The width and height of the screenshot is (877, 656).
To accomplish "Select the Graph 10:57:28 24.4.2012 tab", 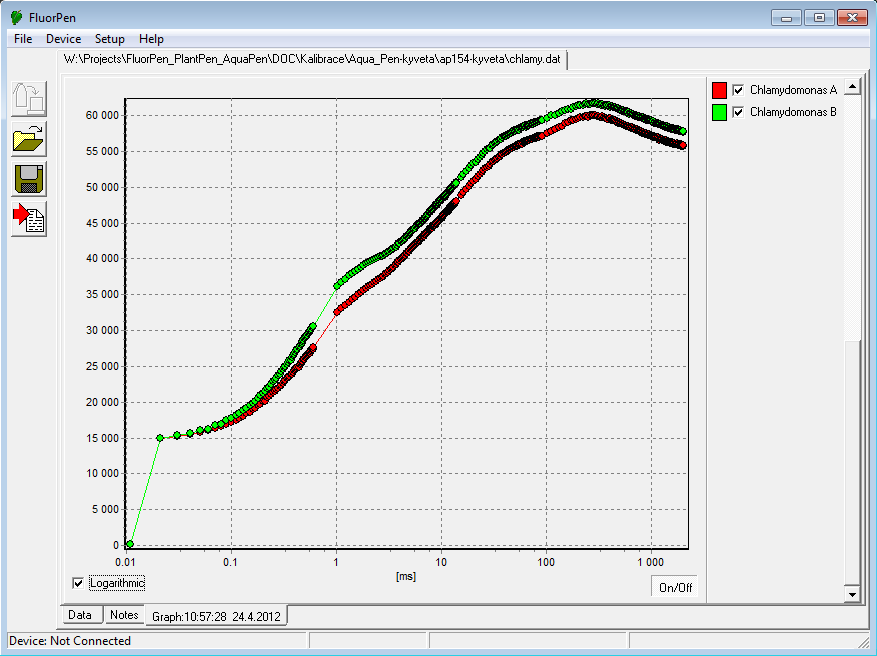I will point(216,616).
